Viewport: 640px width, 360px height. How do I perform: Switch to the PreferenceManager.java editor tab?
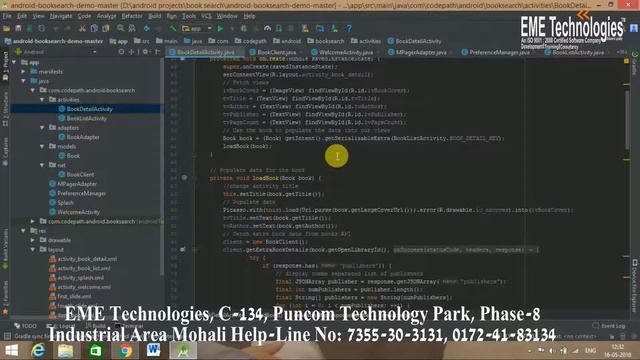click(499, 52)
